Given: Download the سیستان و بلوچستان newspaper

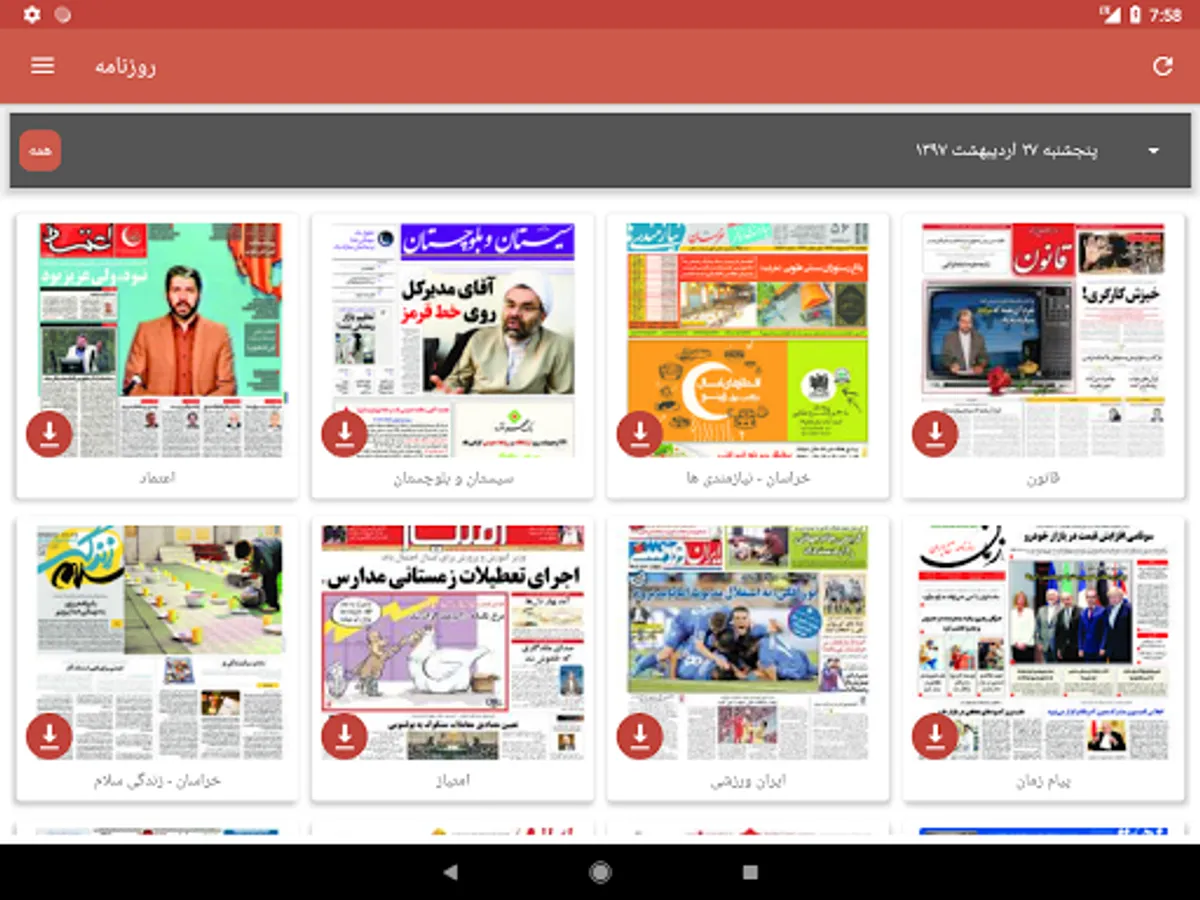Looking at the screenshot, I should point(345,434).
